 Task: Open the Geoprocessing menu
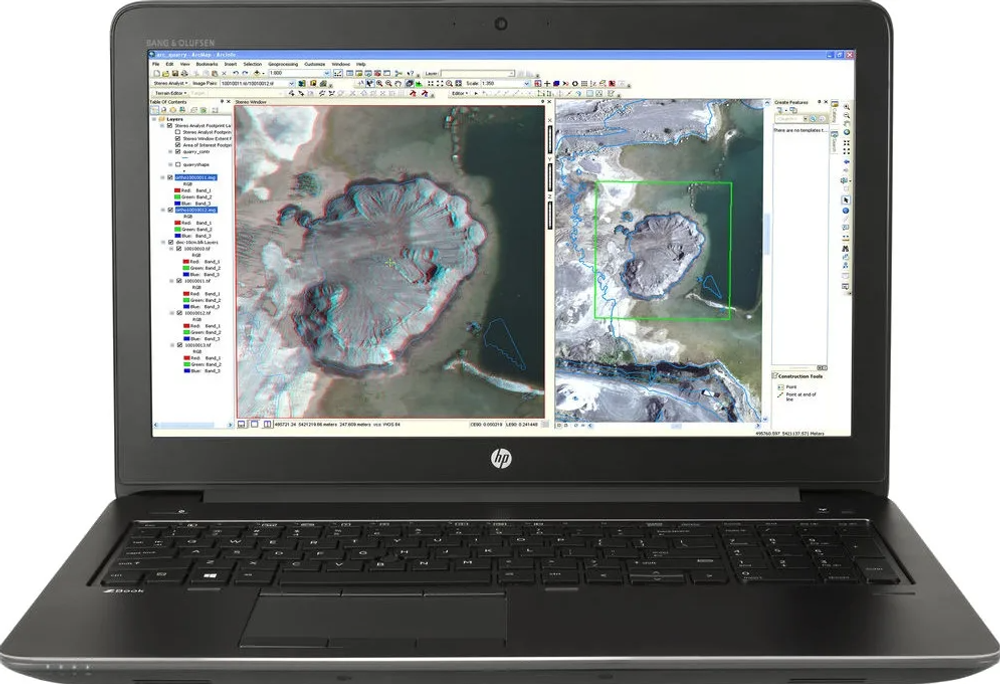(x=283, y=63)
